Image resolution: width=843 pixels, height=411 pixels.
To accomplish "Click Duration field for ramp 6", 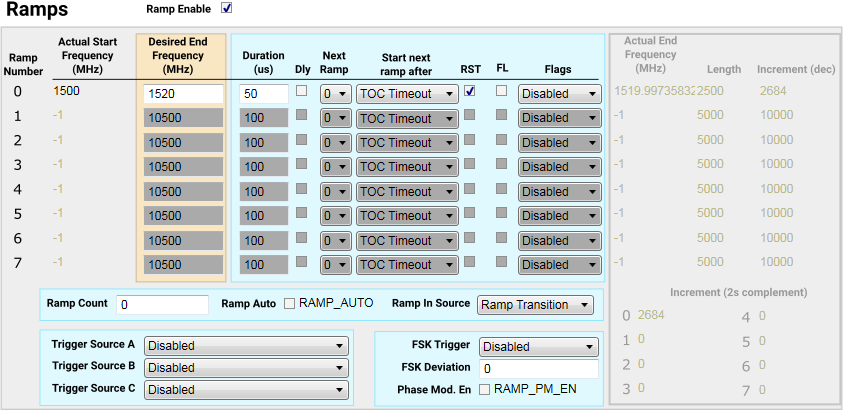I will (x=264, y=240).
